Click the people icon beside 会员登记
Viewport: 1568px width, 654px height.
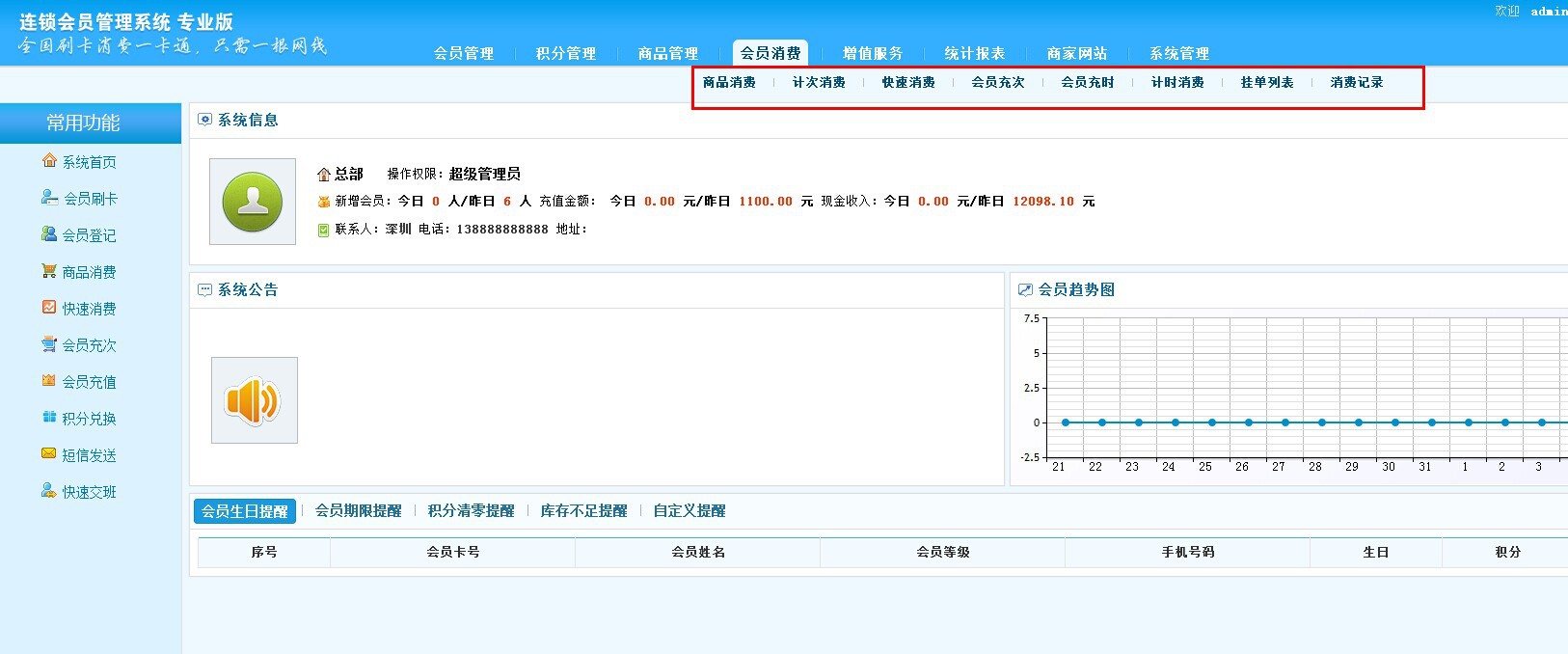click(49, 234)
